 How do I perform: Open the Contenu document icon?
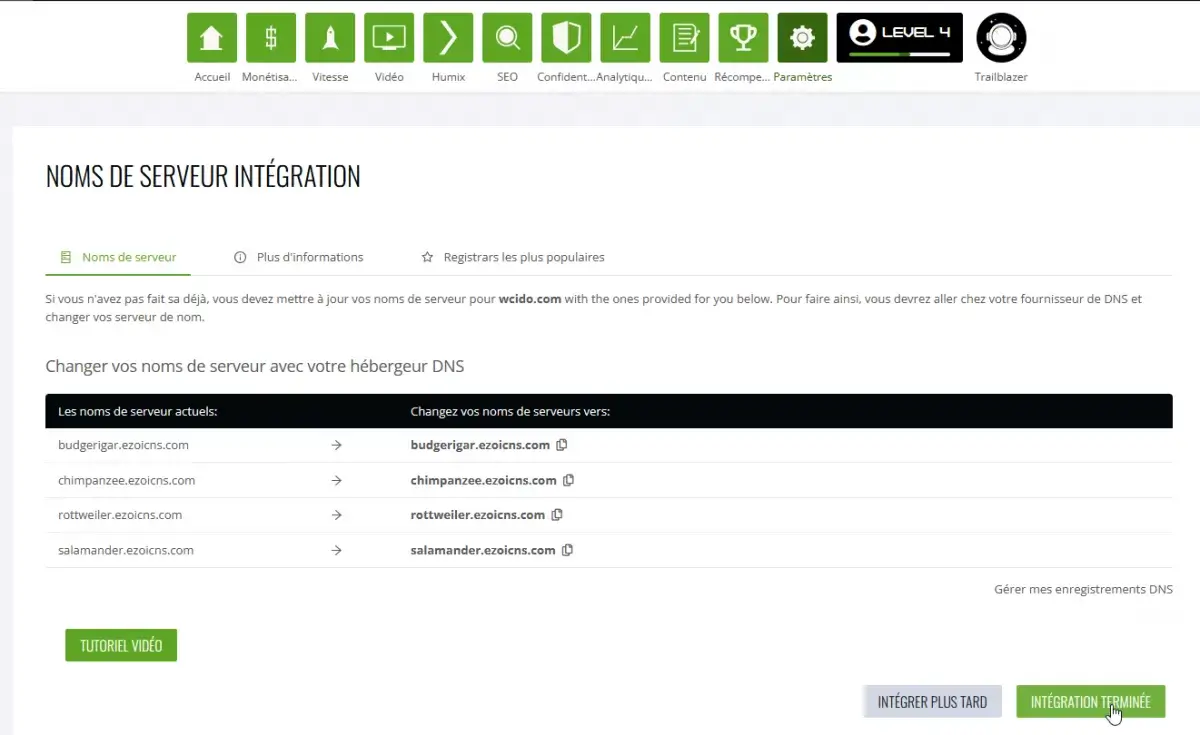pos(684,38)
